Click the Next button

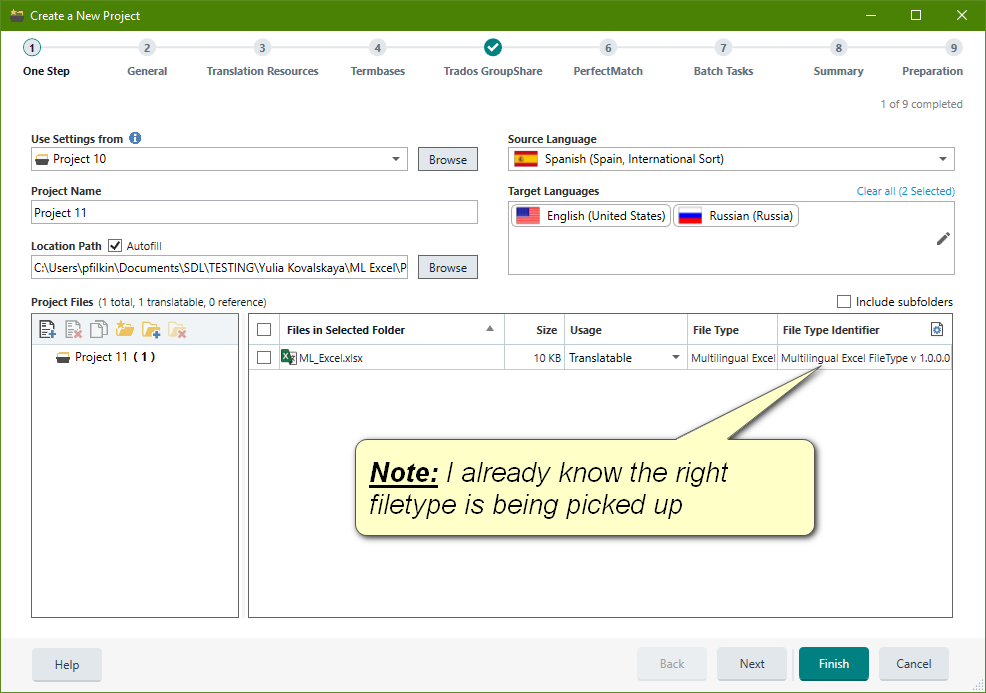(752, 664)
